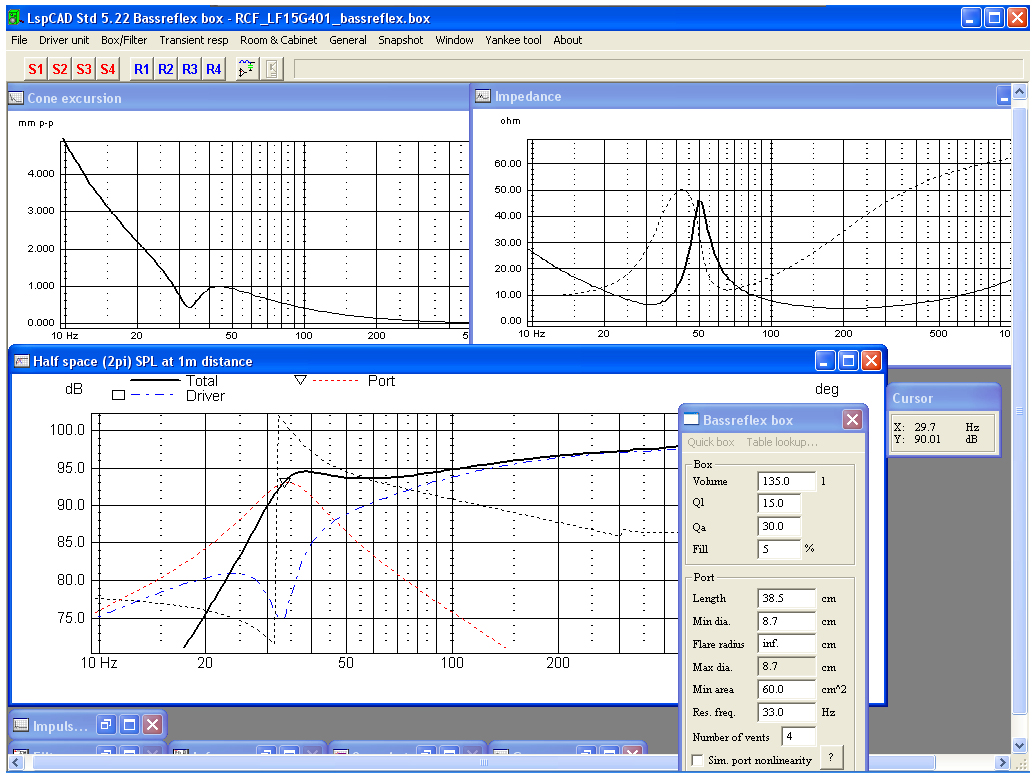This screenshot has height=778, width=1034.
Task: Toggle the Driver curve square marker
Action: (x=119, y=396)
